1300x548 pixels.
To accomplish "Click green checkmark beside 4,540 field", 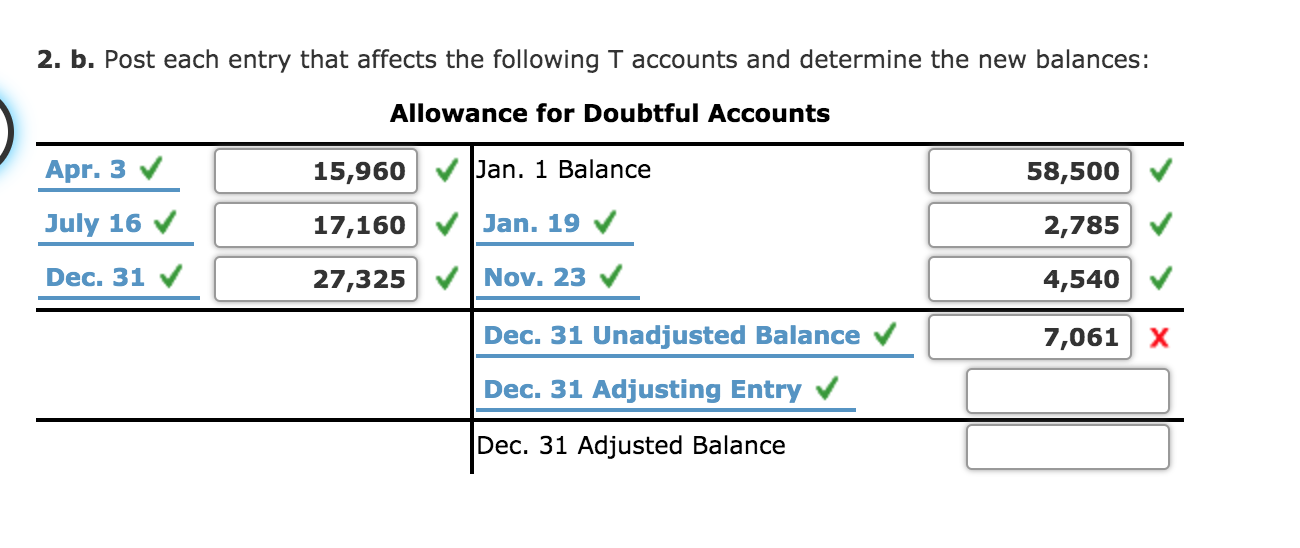I will pos(1160,279).
